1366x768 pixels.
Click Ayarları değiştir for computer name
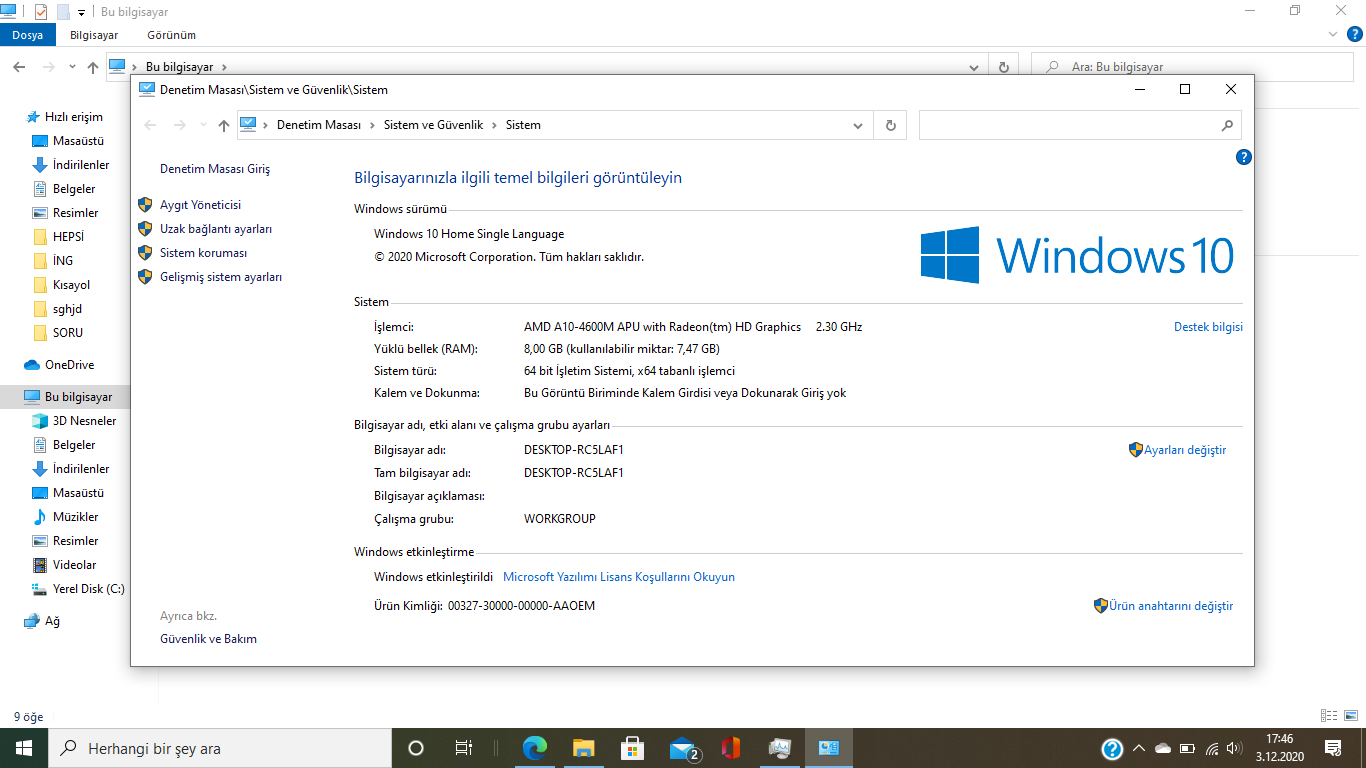coord(1185,450)
